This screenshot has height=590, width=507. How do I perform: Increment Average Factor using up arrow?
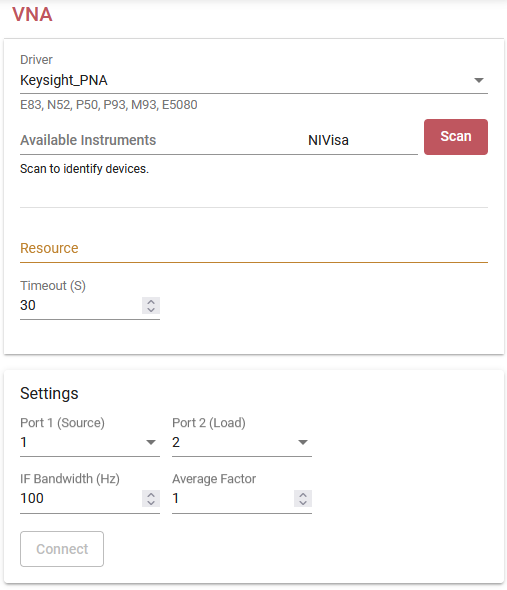(303, 495)
